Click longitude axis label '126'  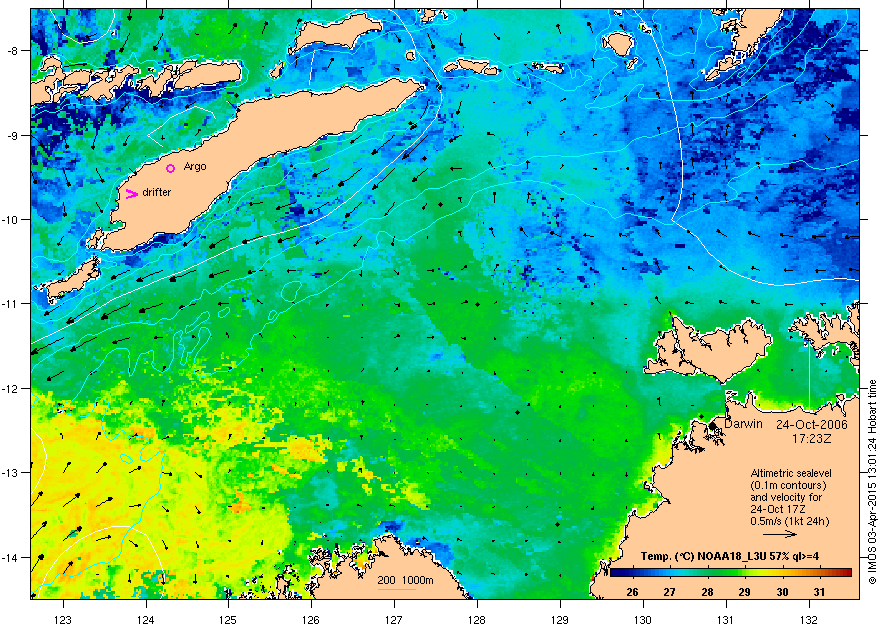pyautogui.click(x=311, y=620)
